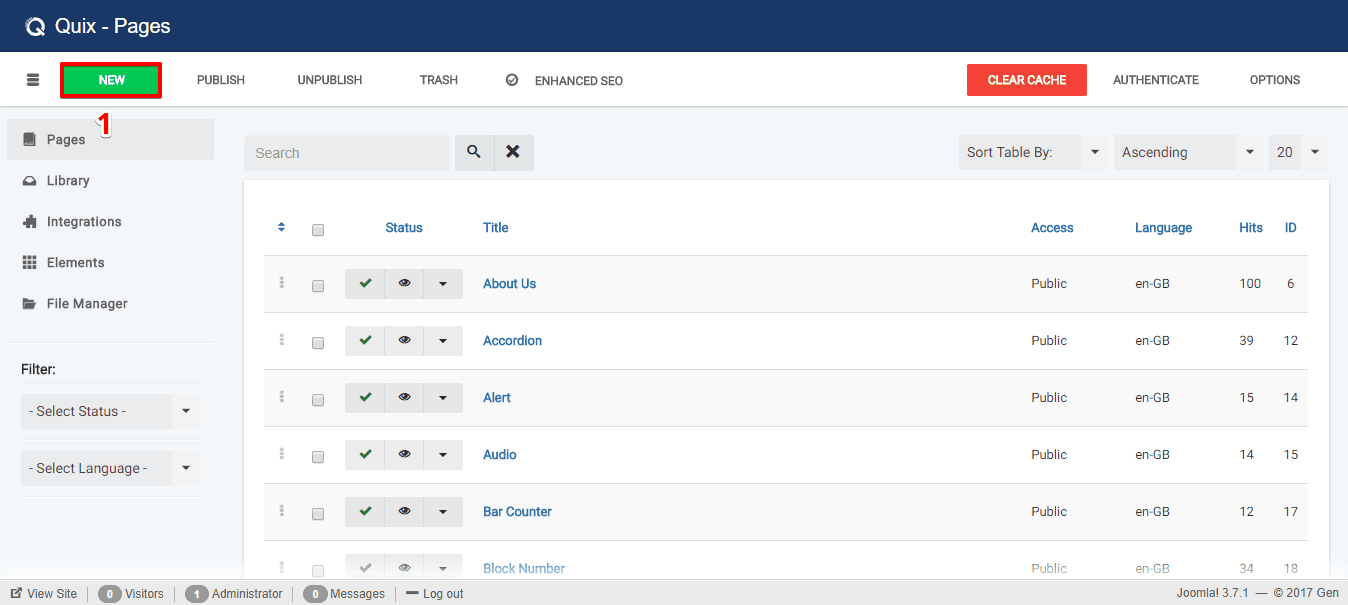1348x605 pixels.
Task: Click the Unpublish toolbar button
Action: 330,80
